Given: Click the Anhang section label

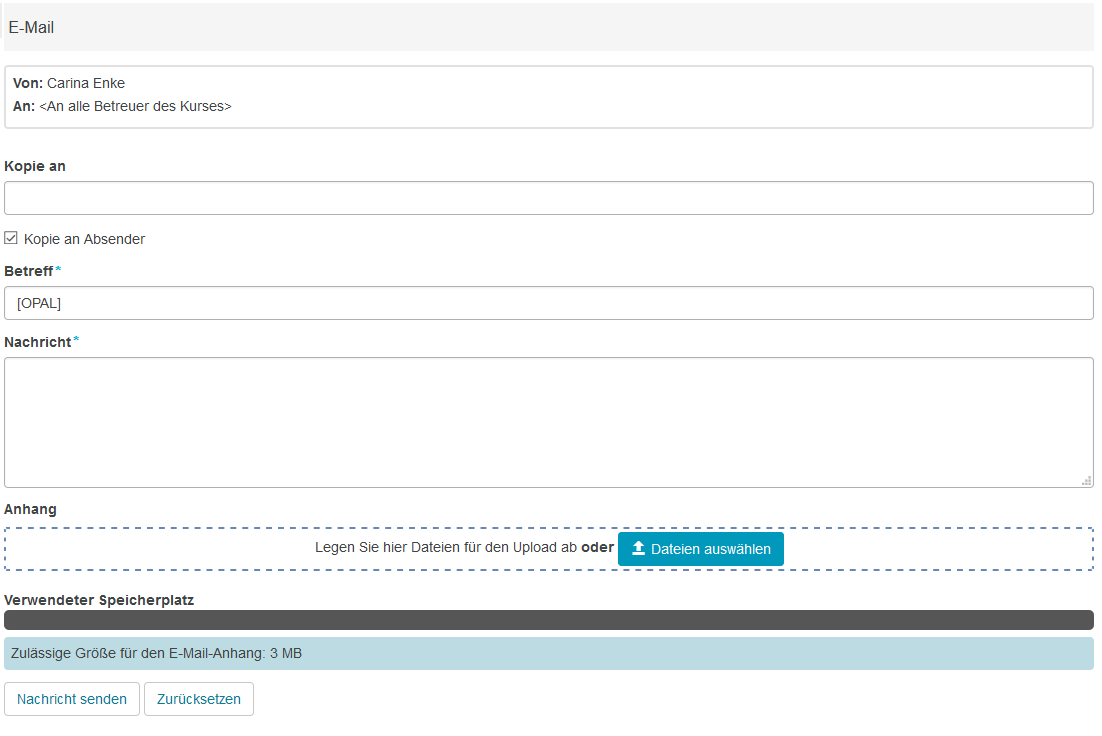Looking at the screenshot, I should (30, 509).
